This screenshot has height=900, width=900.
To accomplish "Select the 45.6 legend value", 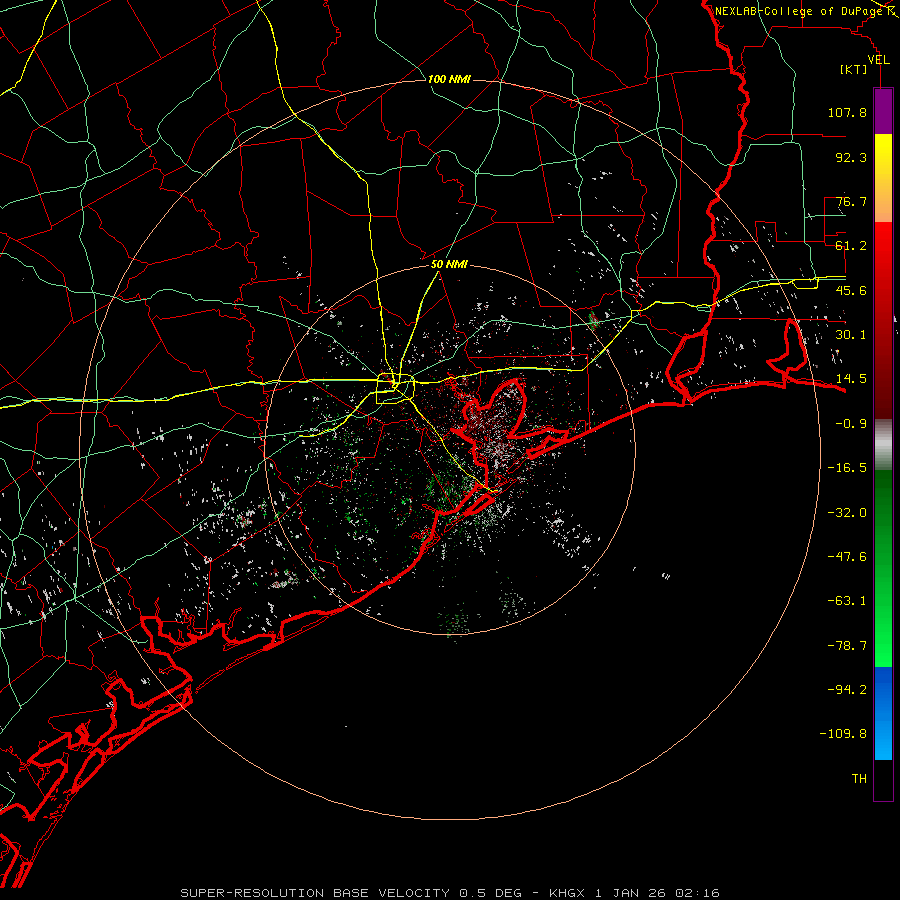I will pos(851,290).
